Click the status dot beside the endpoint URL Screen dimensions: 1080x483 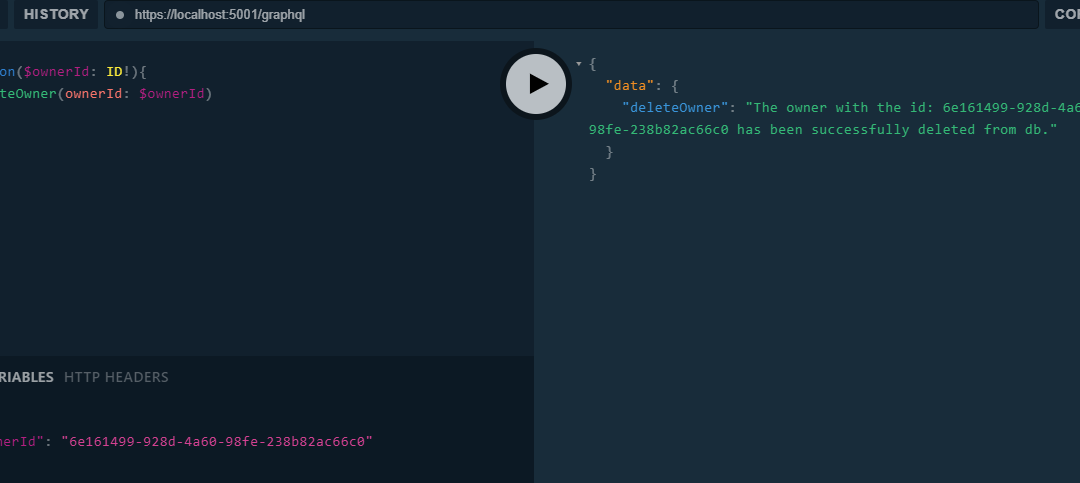pyautogui.click(x=120, y=15)
